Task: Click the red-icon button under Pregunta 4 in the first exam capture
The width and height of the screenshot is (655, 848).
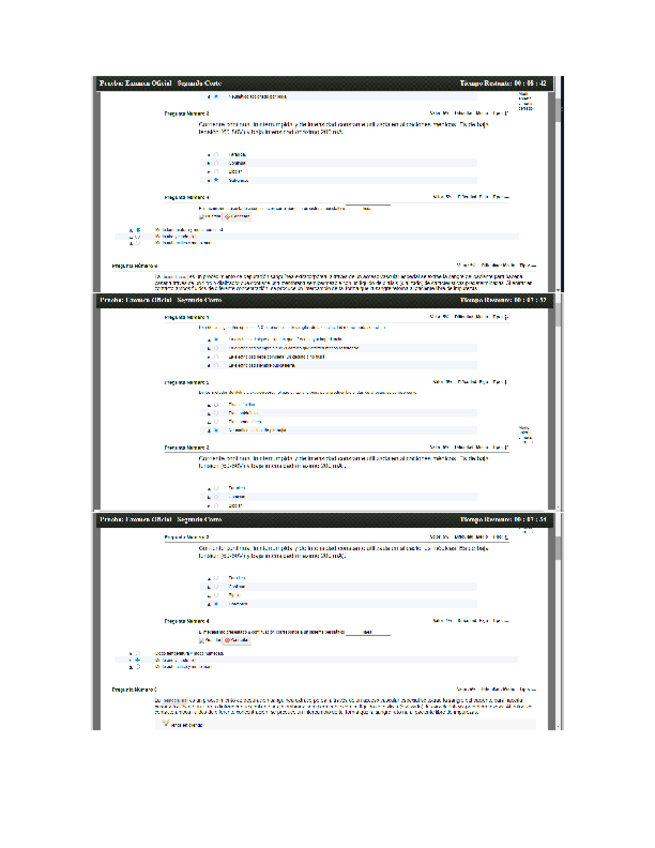Action: 237,216
